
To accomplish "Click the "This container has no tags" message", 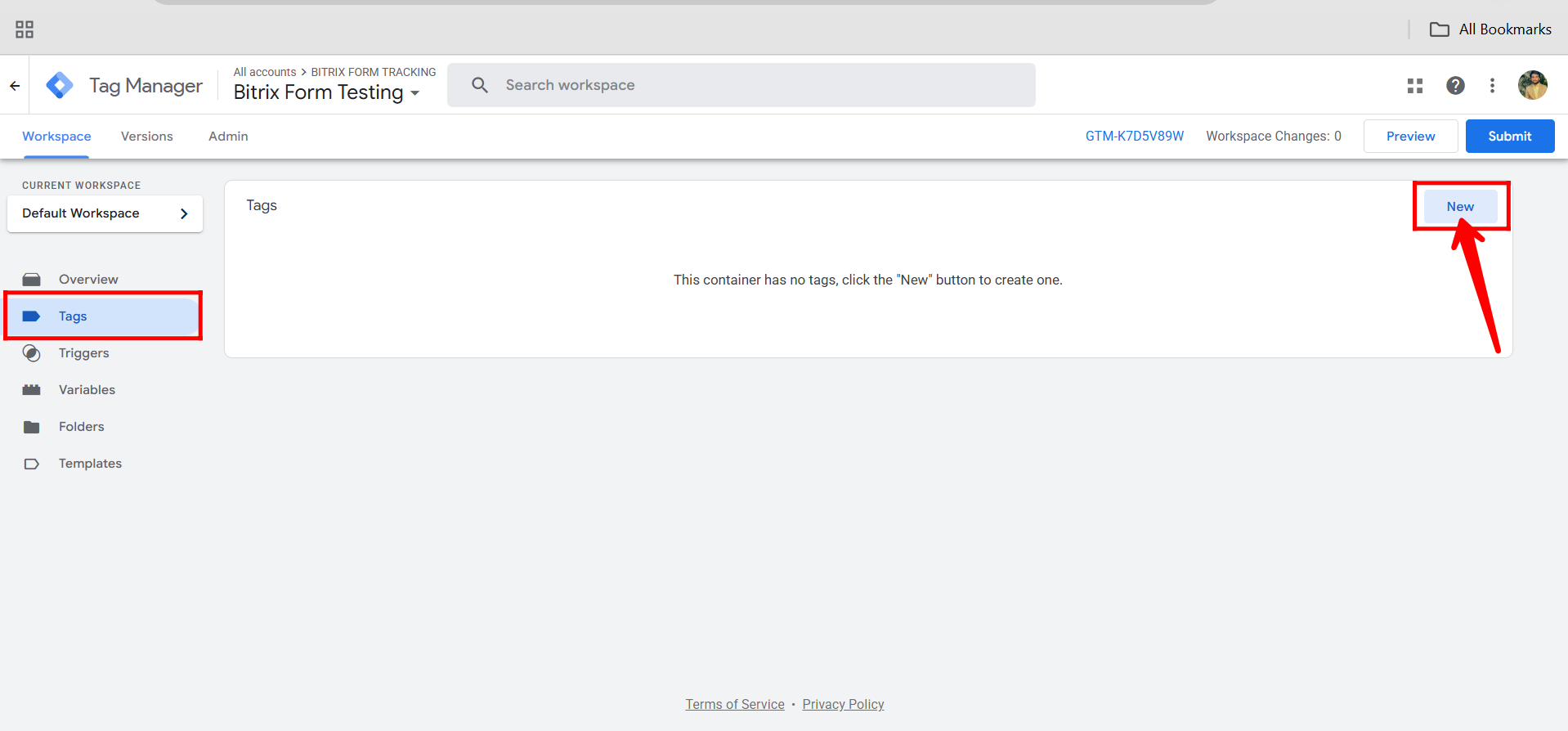I will [868, 280].
